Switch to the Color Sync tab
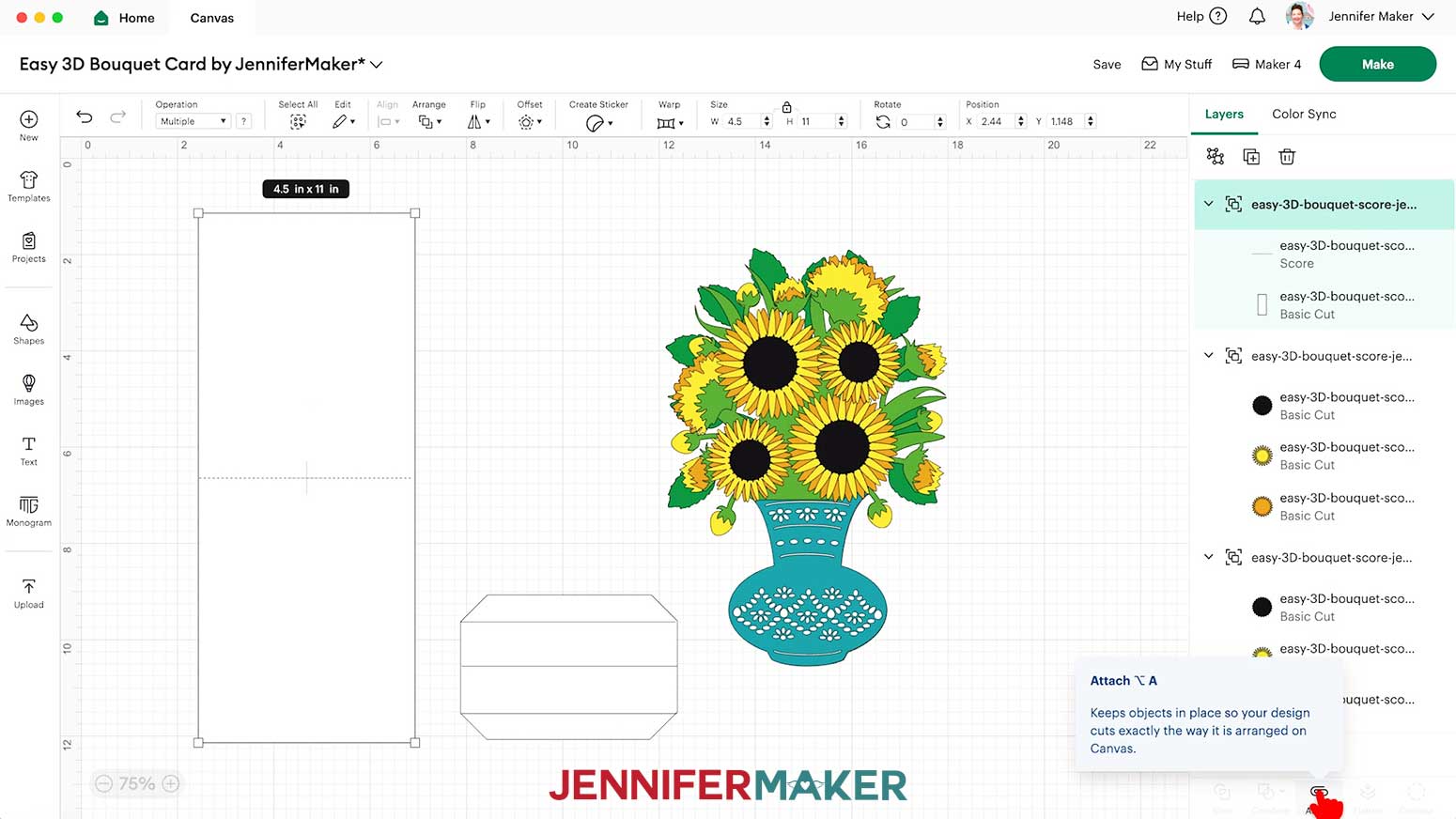This screenshot has height=819, width=1456. coord(1304,114)
